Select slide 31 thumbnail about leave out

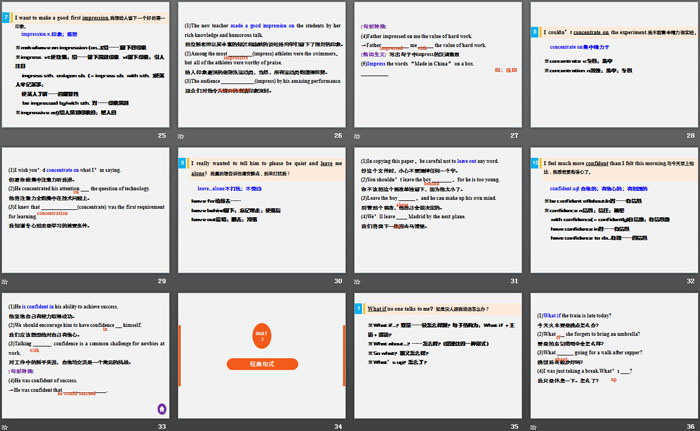(438, 210)
